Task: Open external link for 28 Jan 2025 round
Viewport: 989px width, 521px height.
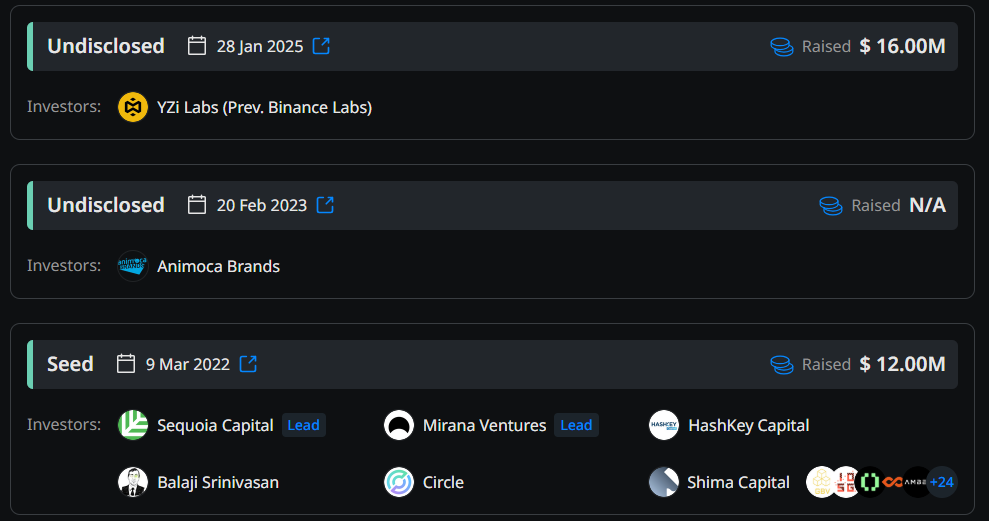Action: click(321, 46)
